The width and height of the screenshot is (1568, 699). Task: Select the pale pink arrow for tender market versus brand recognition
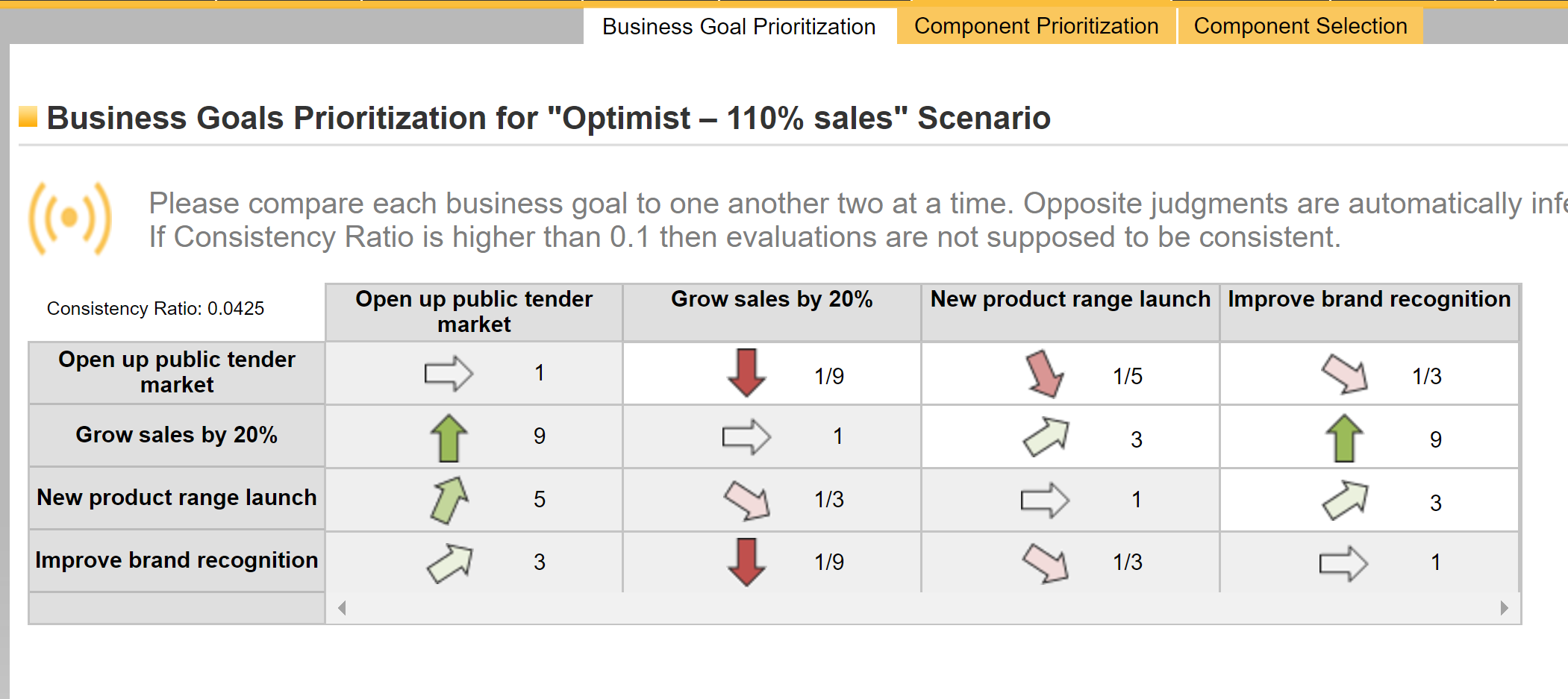point(1343,373)
